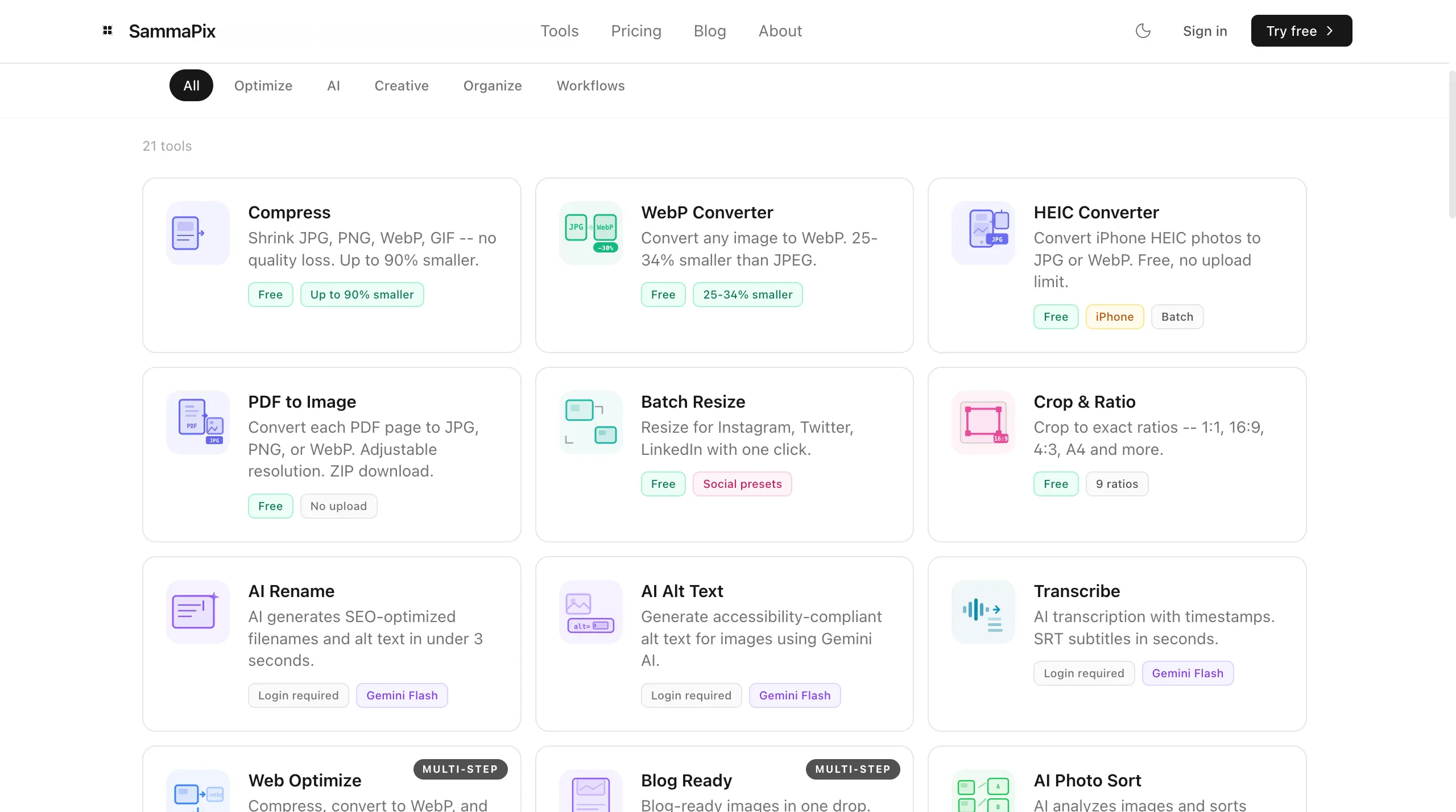Filter tools by Optimize category
The width and height of the screenshot is (1456, 812).
point(263,85)
